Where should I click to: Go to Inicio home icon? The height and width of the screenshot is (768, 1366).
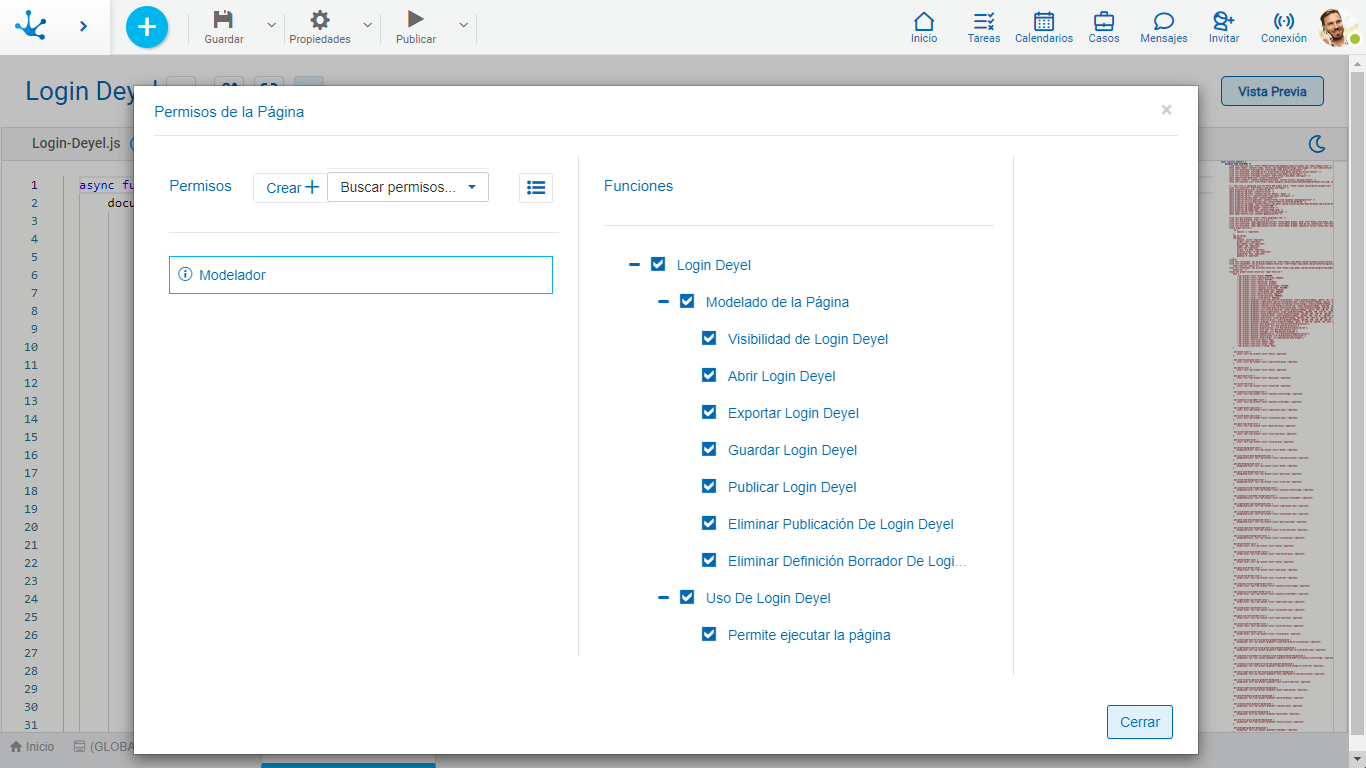point(924,21)
